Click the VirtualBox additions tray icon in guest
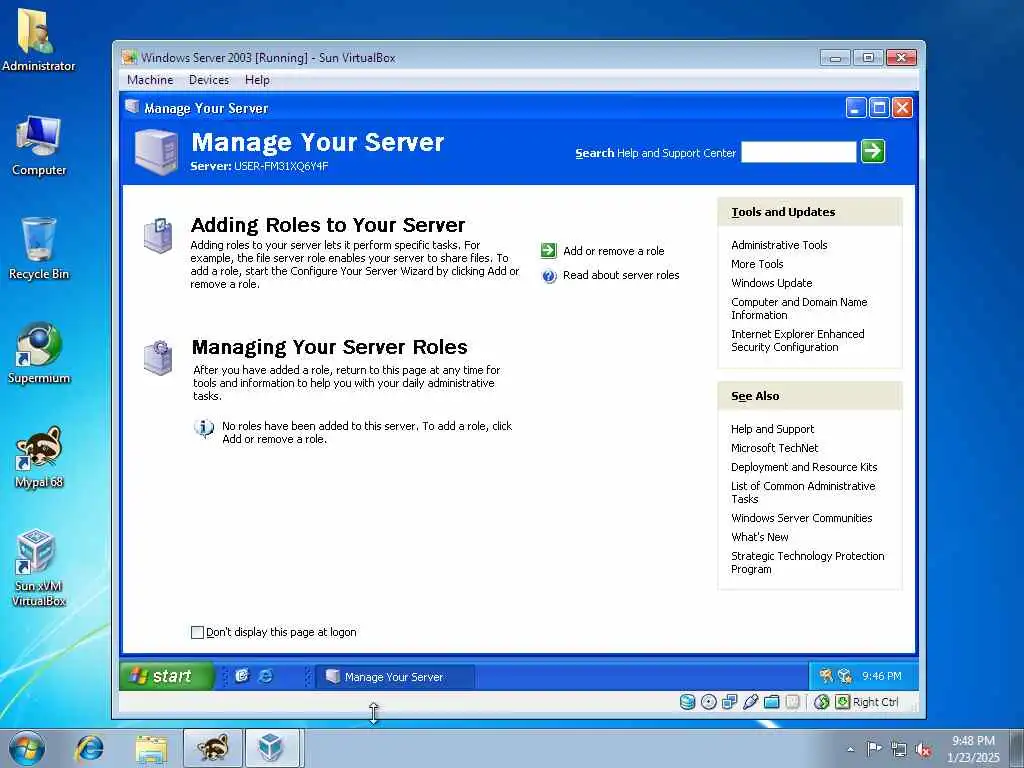This screenshot has height=768, width=1024. coord(845,676)
